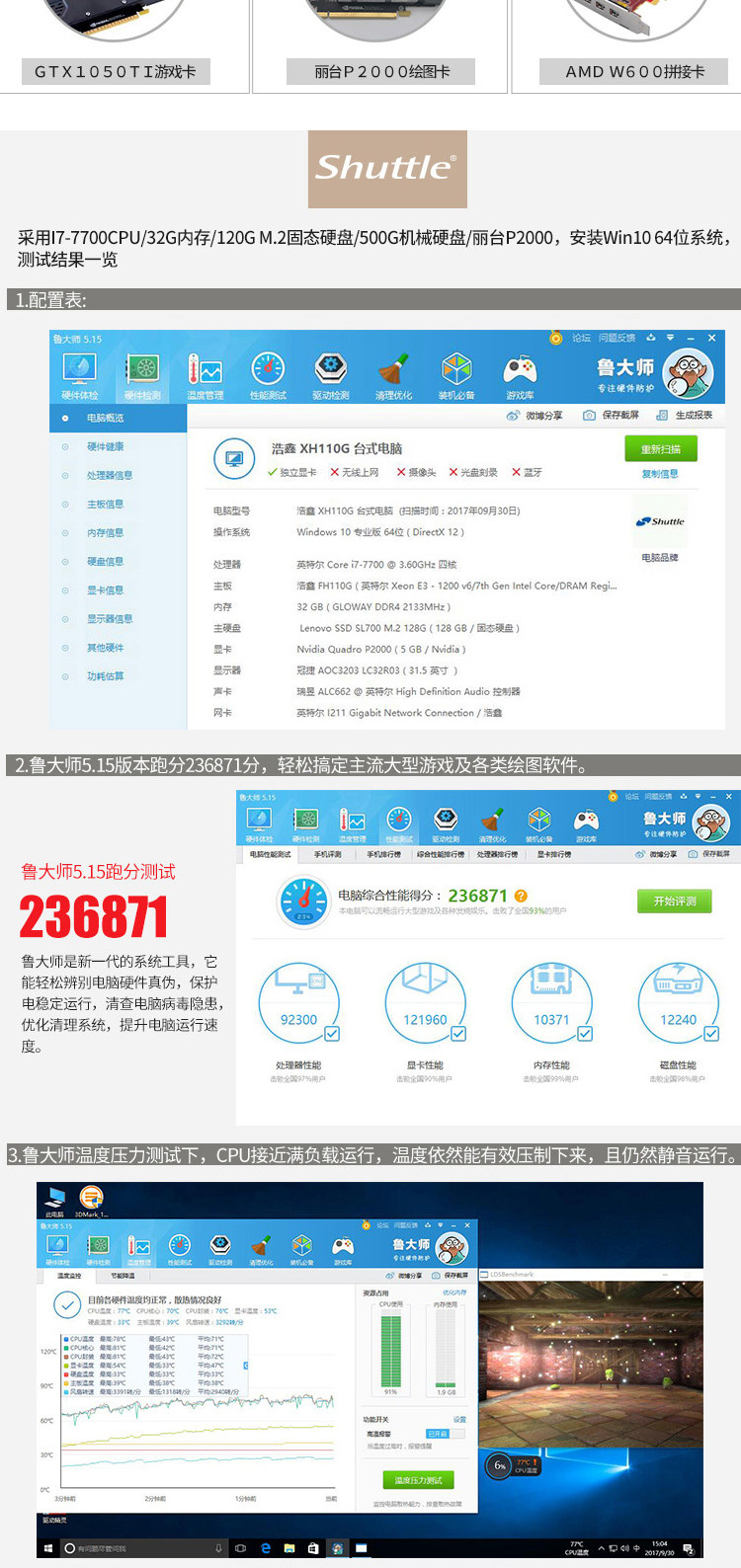This screenshot has height=1568, width=741.
Task: Open 硬件体检 in the config window toolbar
Action: pyautogui.click(x=79, y=375)
